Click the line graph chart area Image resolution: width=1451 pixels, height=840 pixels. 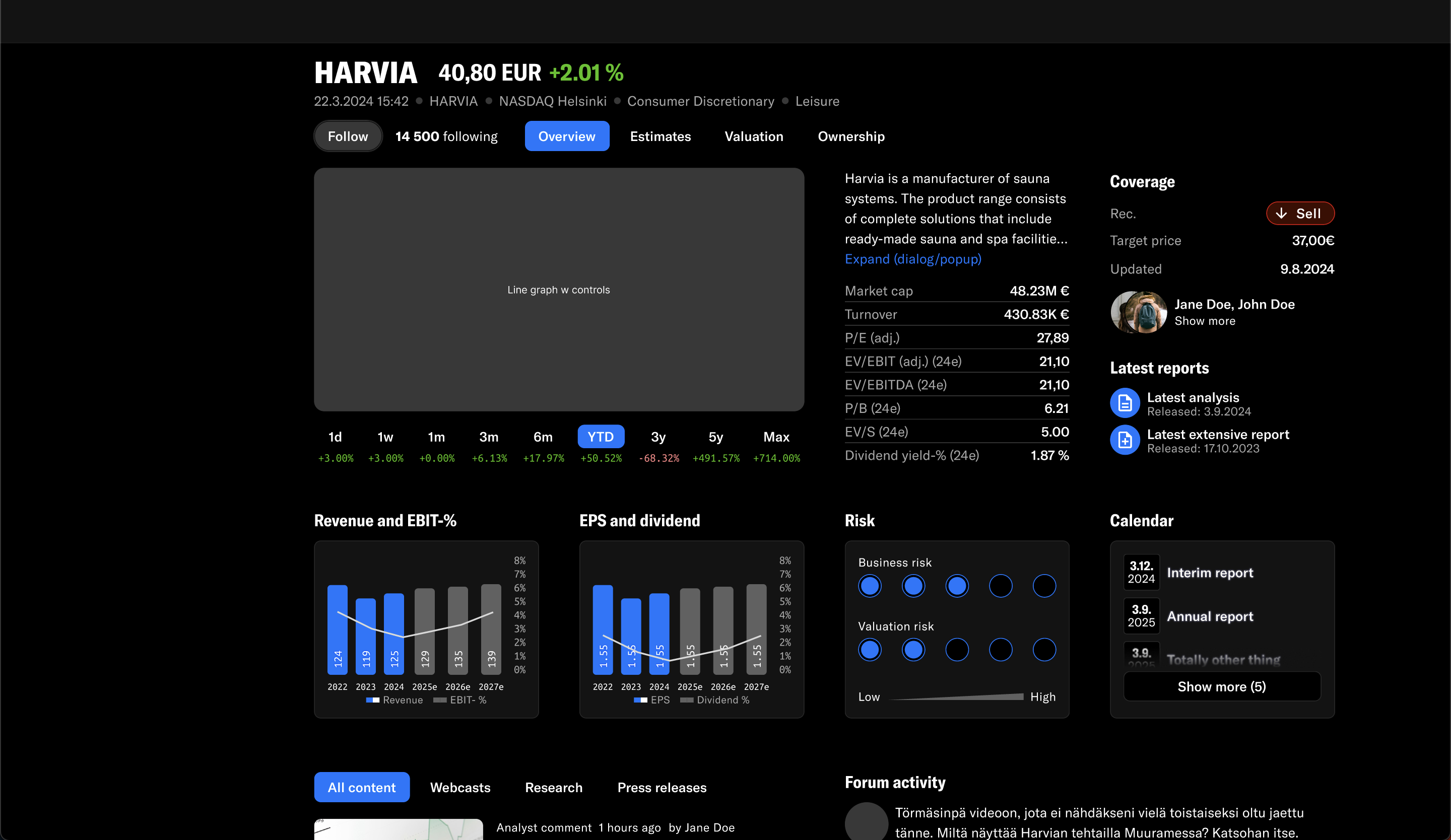pos(559,290)
